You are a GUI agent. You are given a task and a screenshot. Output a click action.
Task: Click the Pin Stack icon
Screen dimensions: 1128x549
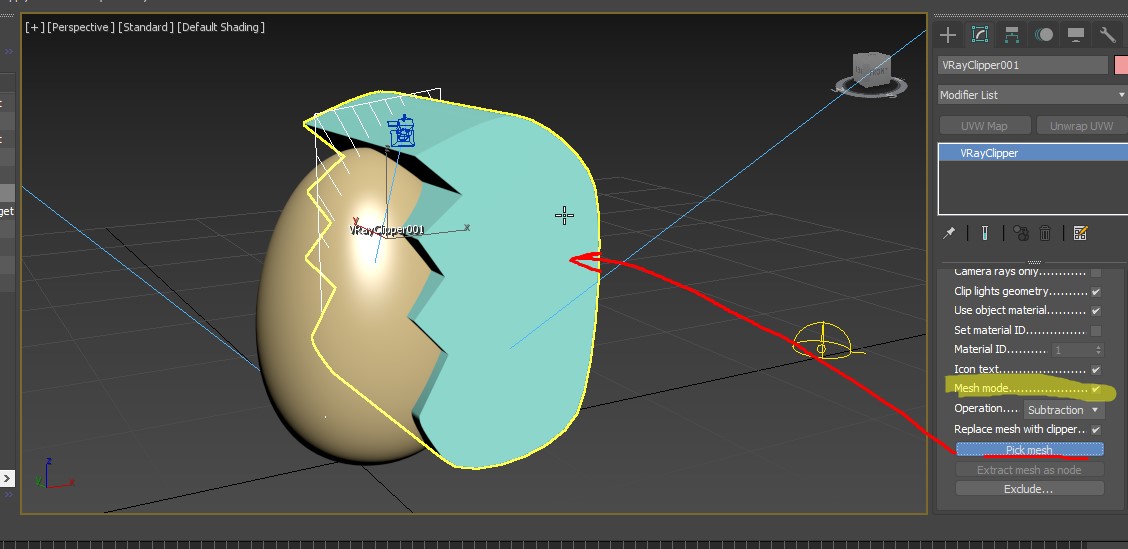(x=949, y=233)
